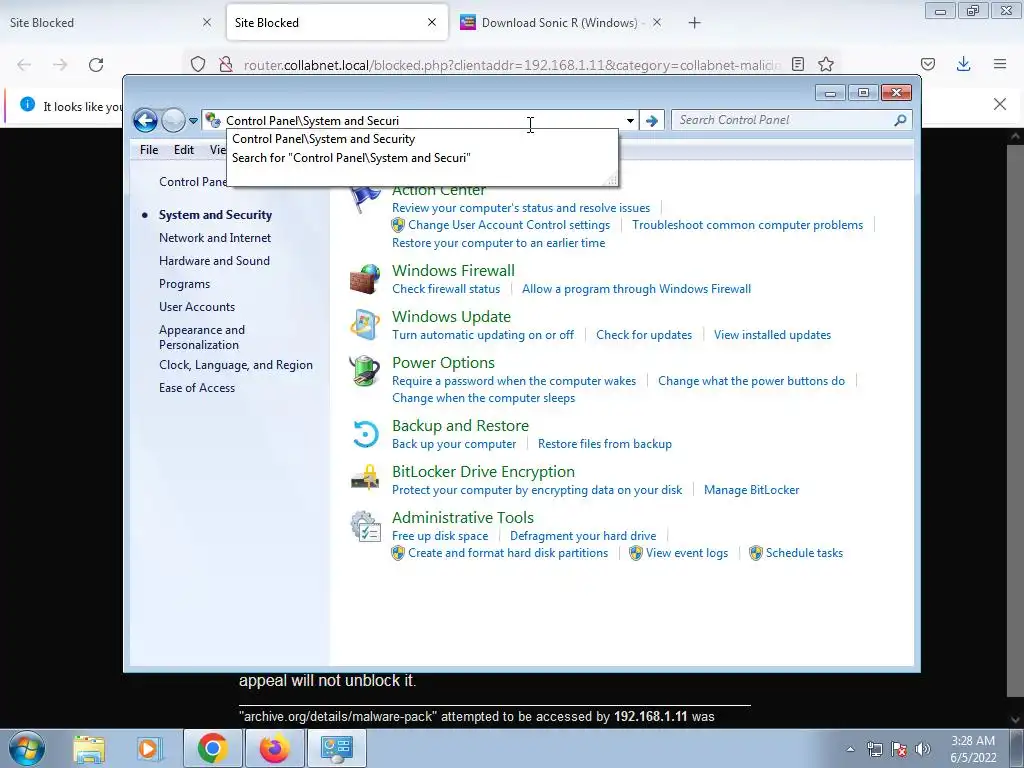Viewport: 1024px width, 768px height.
Task: Open Appearance and Personalization category
Action: tap(202, 337)
